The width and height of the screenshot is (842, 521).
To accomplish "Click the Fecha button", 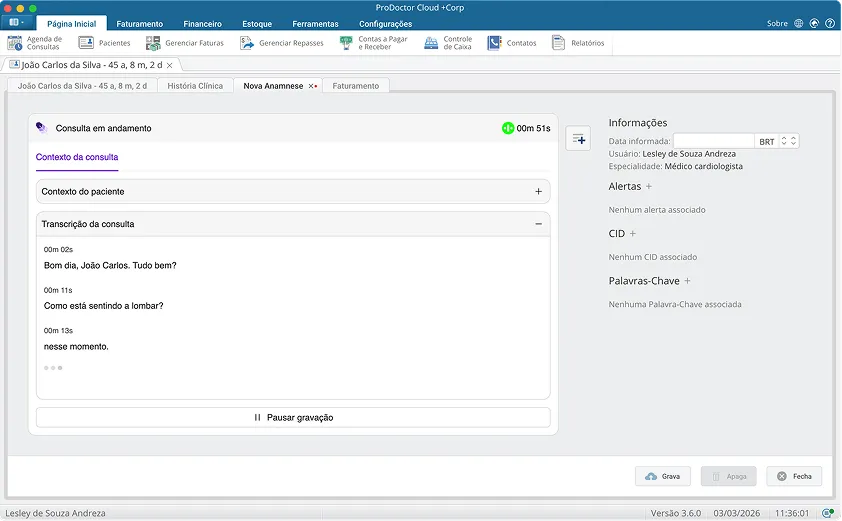I will [794, 476].
